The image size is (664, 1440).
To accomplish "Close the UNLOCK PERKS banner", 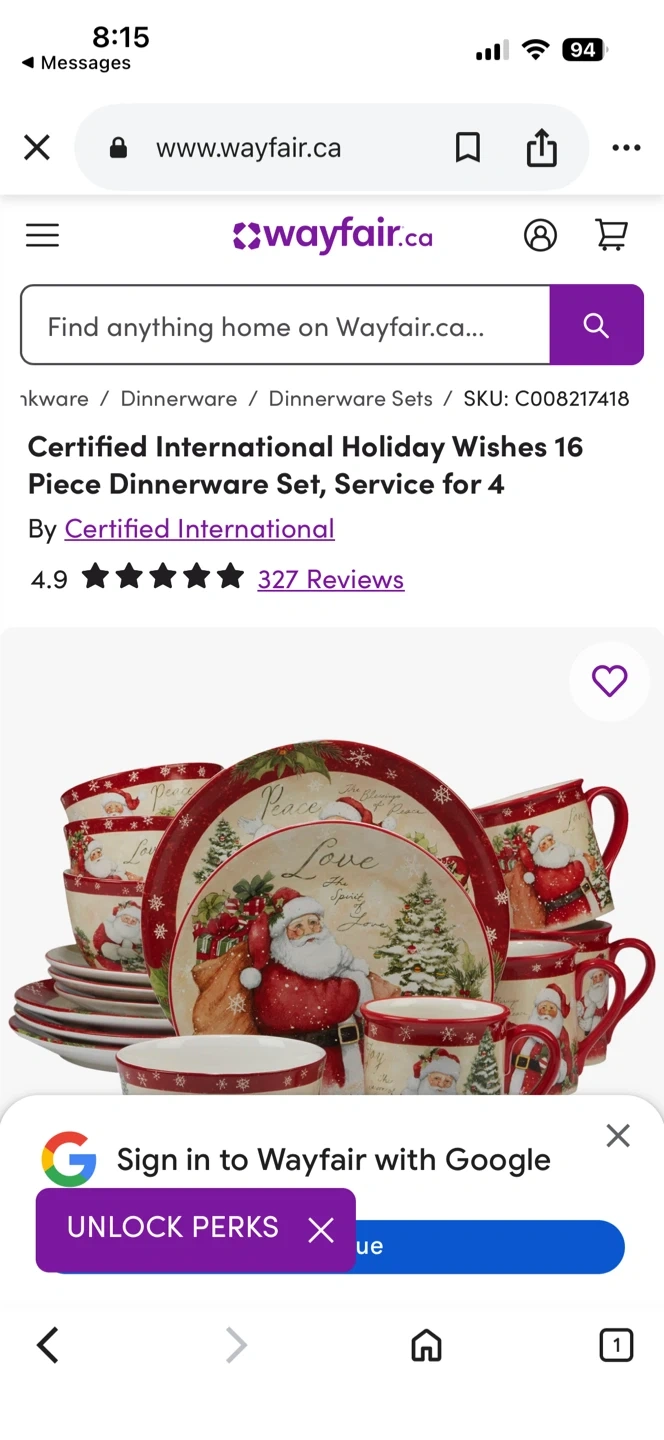I will click(x=320, y=1230).
